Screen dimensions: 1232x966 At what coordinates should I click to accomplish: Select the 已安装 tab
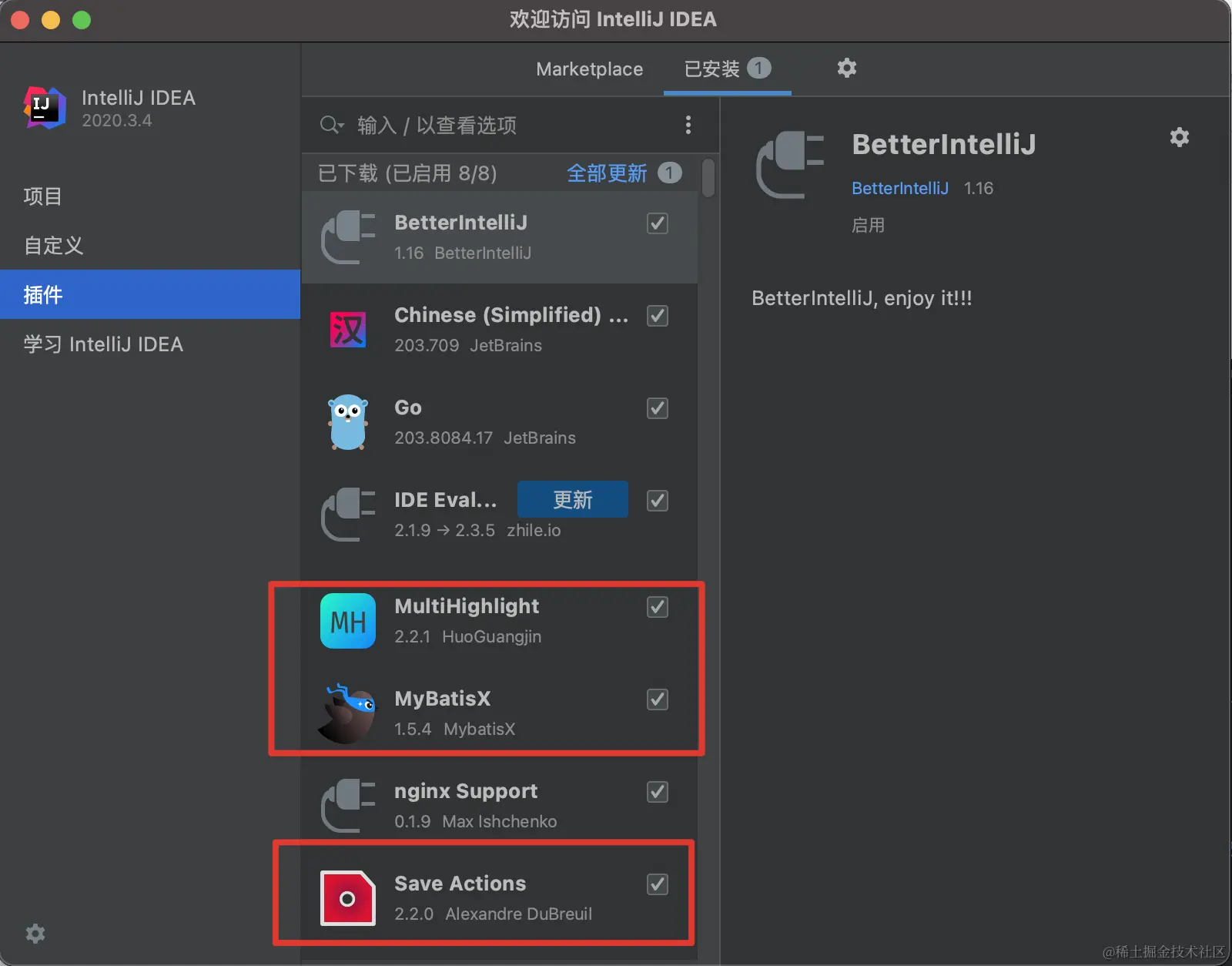point(728,69)
